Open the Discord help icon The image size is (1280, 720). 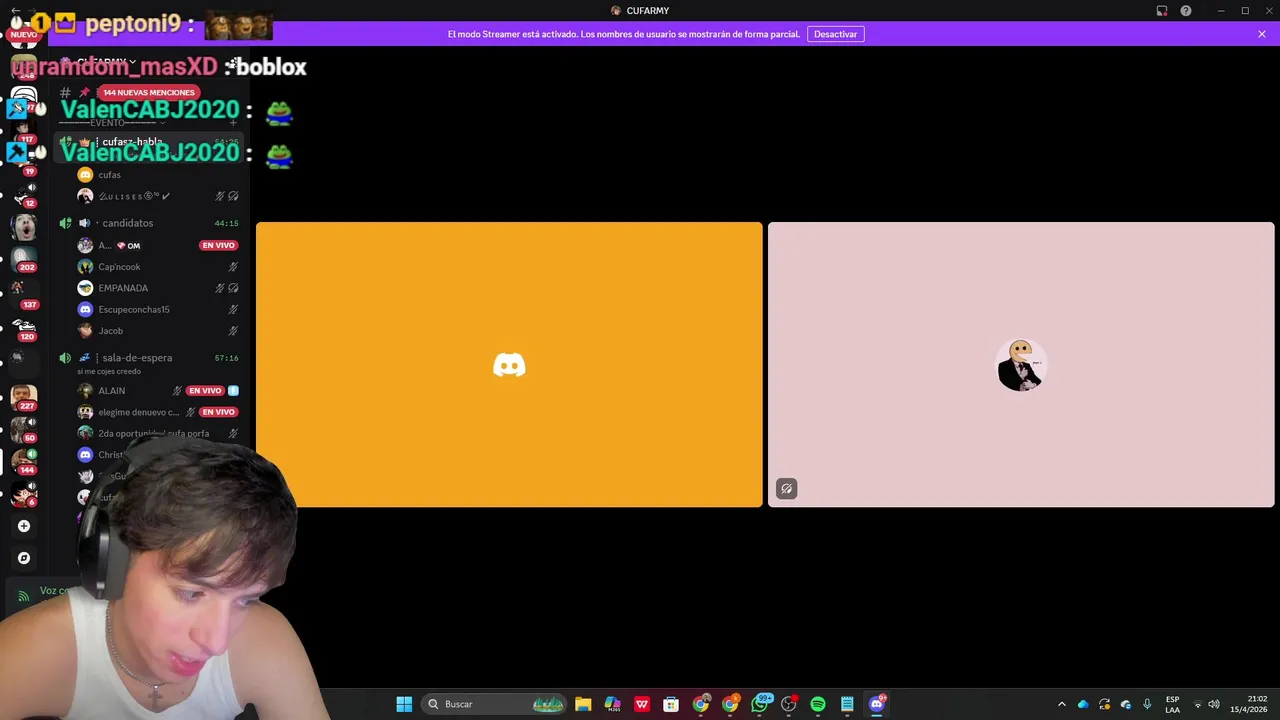(x=1186, y=11)
